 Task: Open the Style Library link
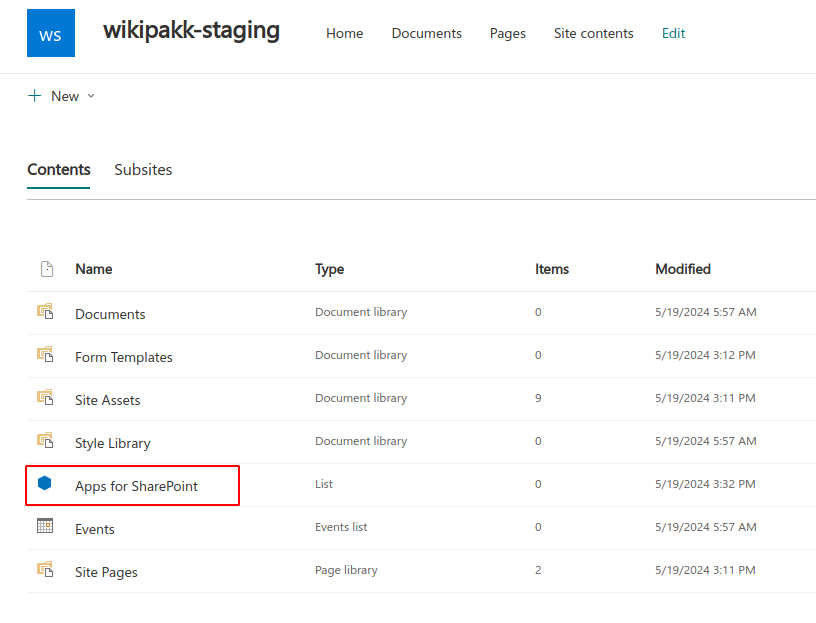[x=113, y=443]
